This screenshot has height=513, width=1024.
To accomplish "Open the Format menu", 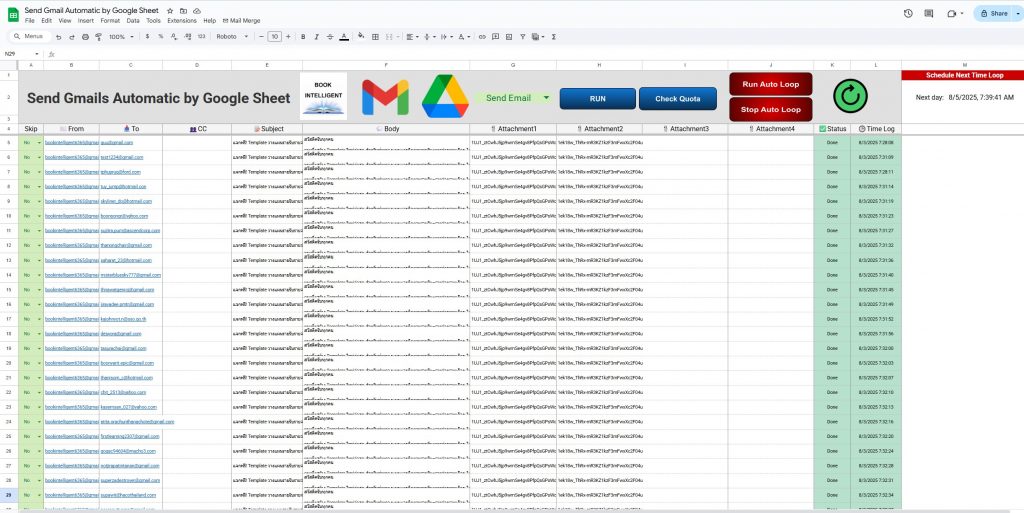I will (x=110, y=21).
